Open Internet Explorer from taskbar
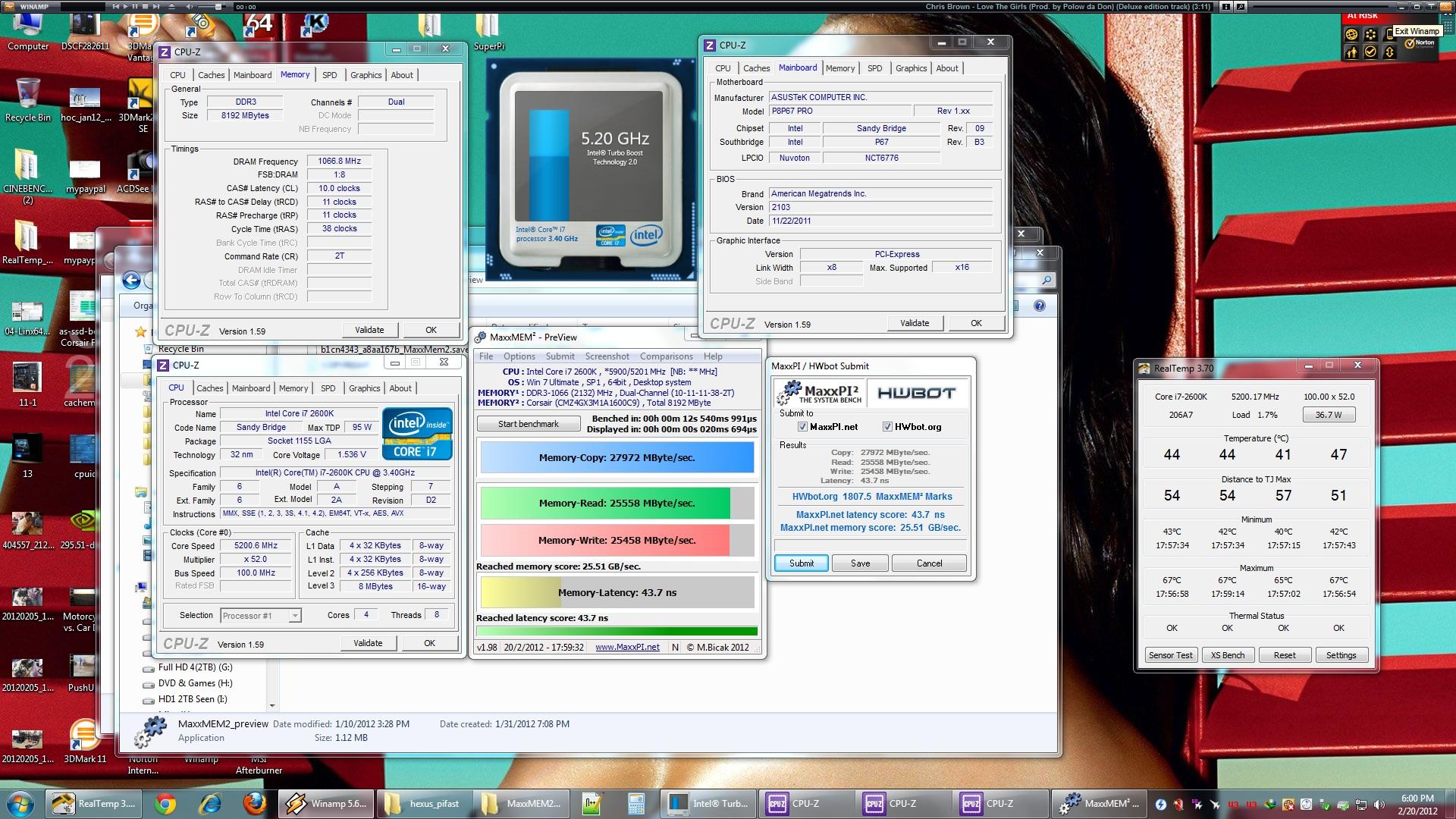This screenshot has width=1456, height=819. point(210,803)
